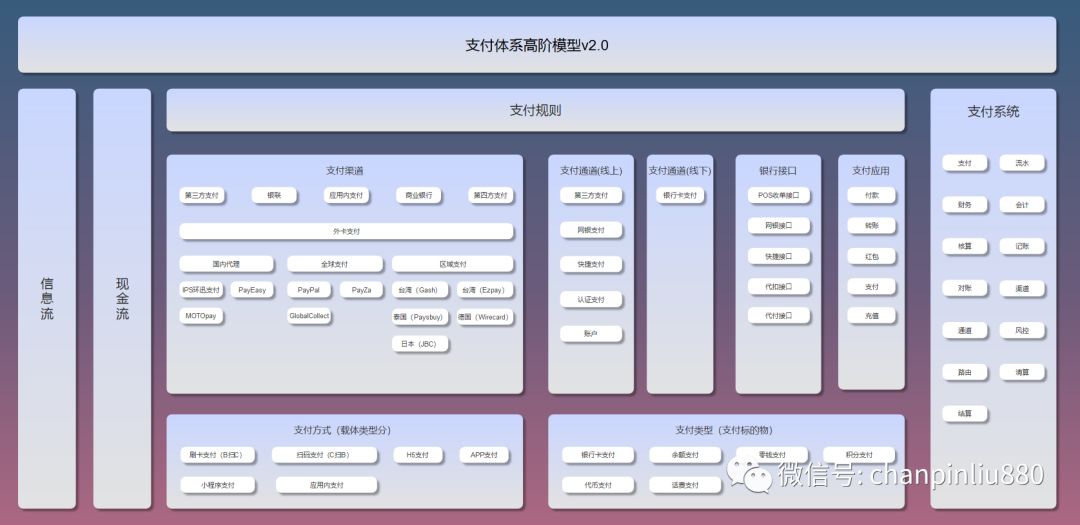The height and width of the screenshot is (525, 1080).
Task: Click the 支付系统 panel heading
Action: coord(993,111)
